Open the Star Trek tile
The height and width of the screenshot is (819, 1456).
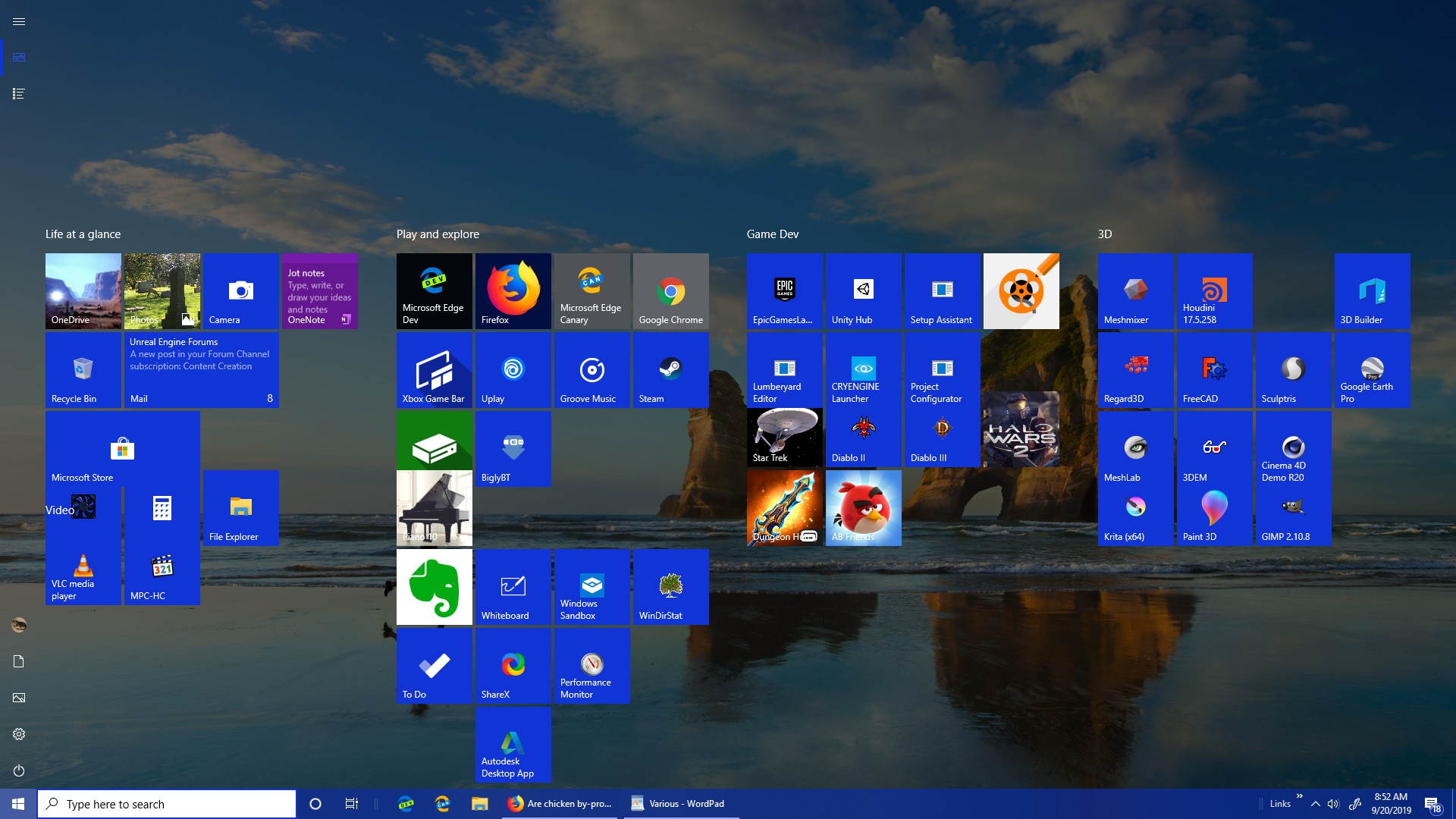click(x=784, y=438)
